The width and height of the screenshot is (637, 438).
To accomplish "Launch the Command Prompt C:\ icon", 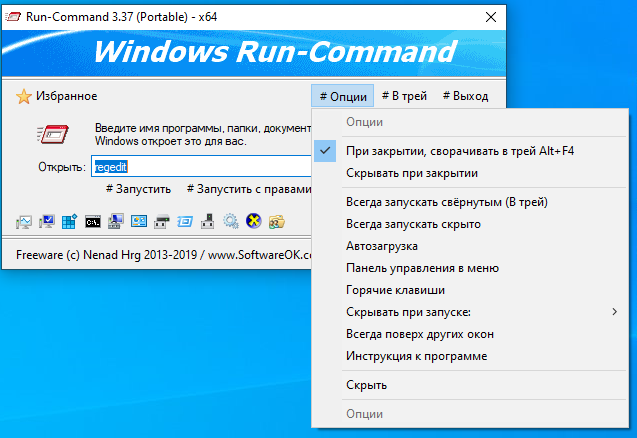I will (93, 222).
